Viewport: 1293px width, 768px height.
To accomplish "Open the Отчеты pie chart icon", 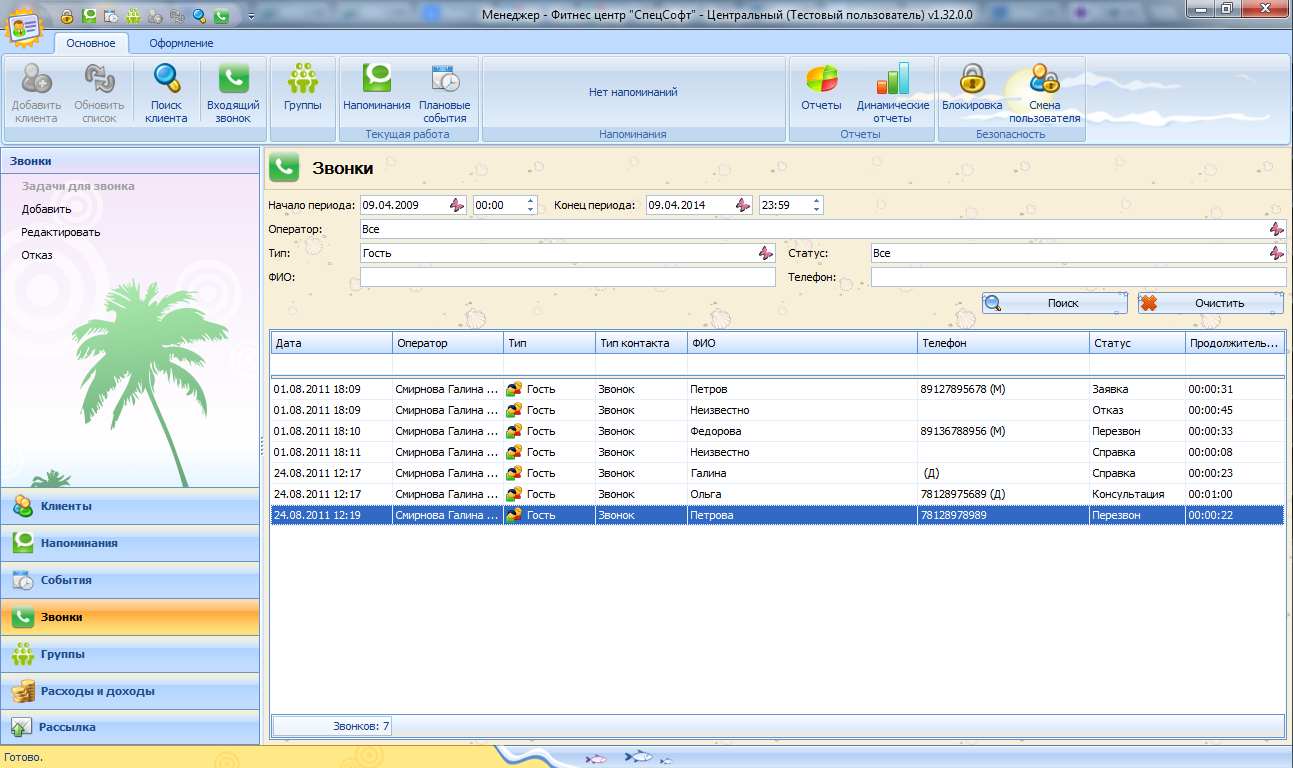I will click(x=821, y=80).
